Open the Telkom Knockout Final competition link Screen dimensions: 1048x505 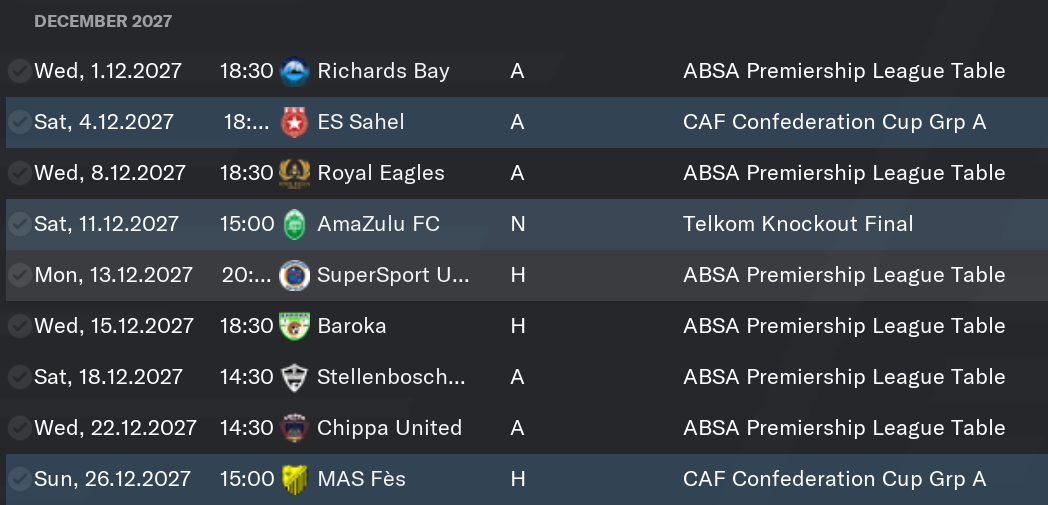[x=798, y=224]
